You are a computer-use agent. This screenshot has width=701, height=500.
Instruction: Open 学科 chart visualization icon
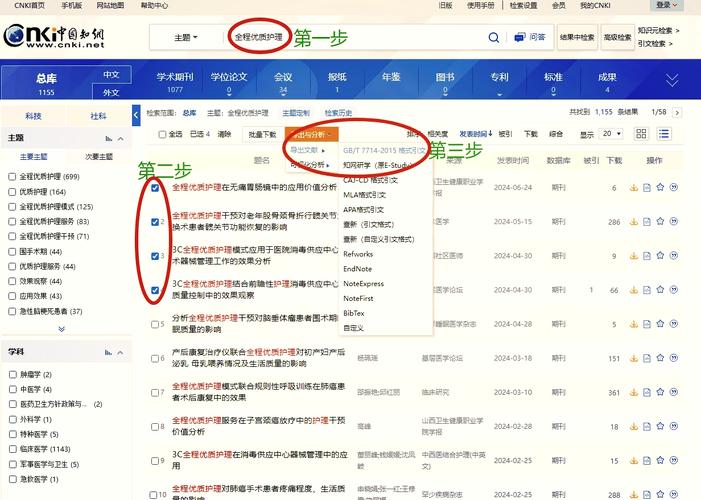[x=108, y=352]
